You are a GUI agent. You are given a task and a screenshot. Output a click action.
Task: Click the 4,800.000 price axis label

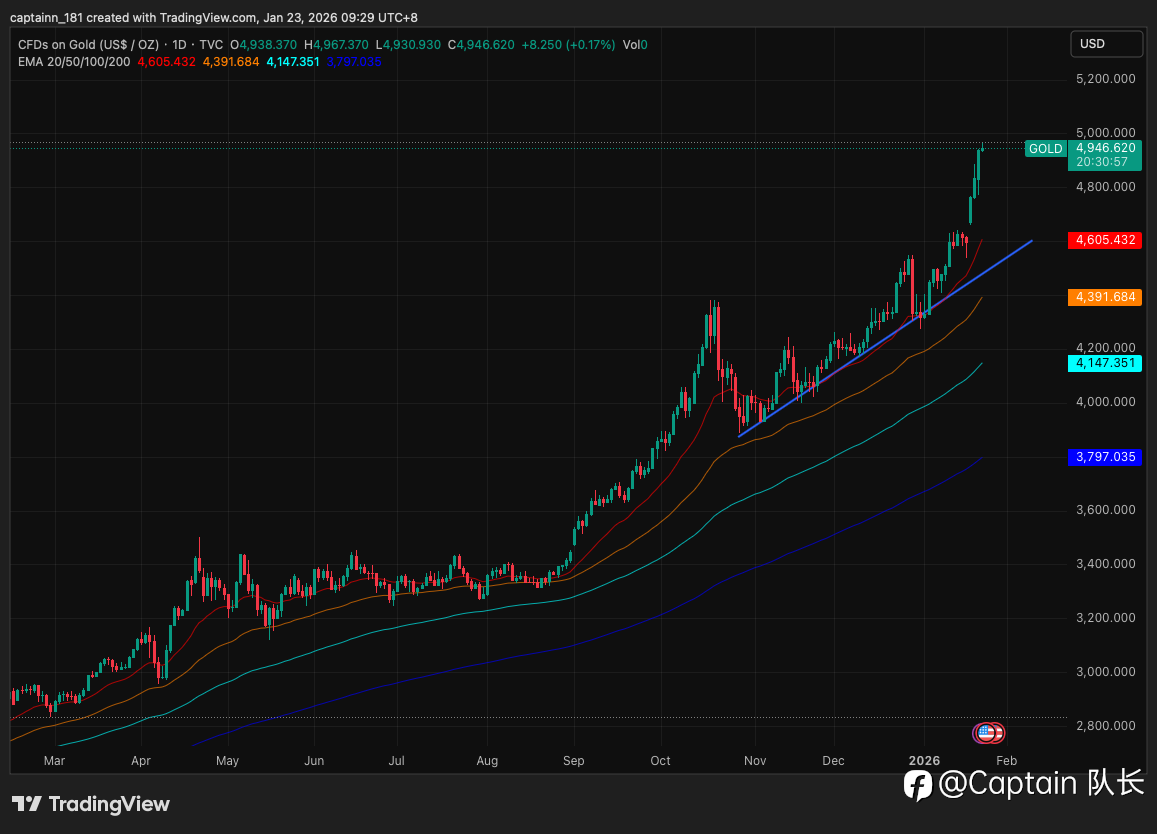1105,187
